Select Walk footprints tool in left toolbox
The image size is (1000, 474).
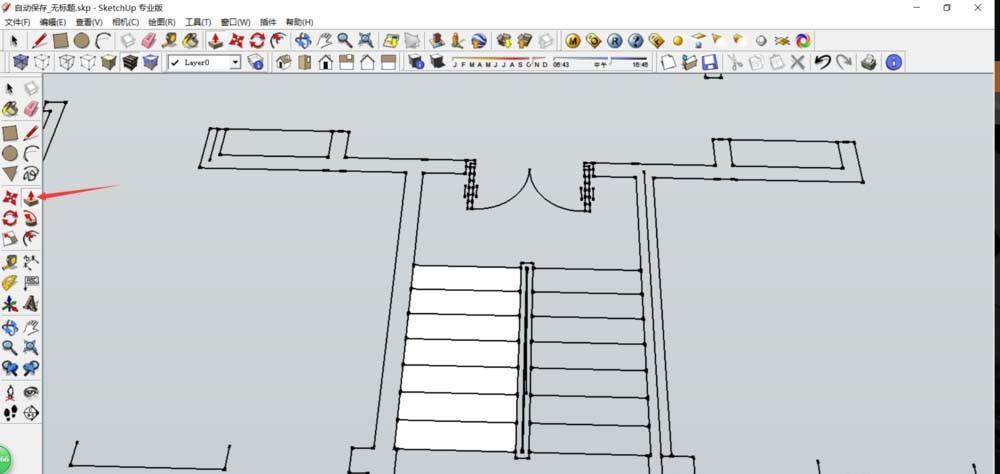[10, 413]
